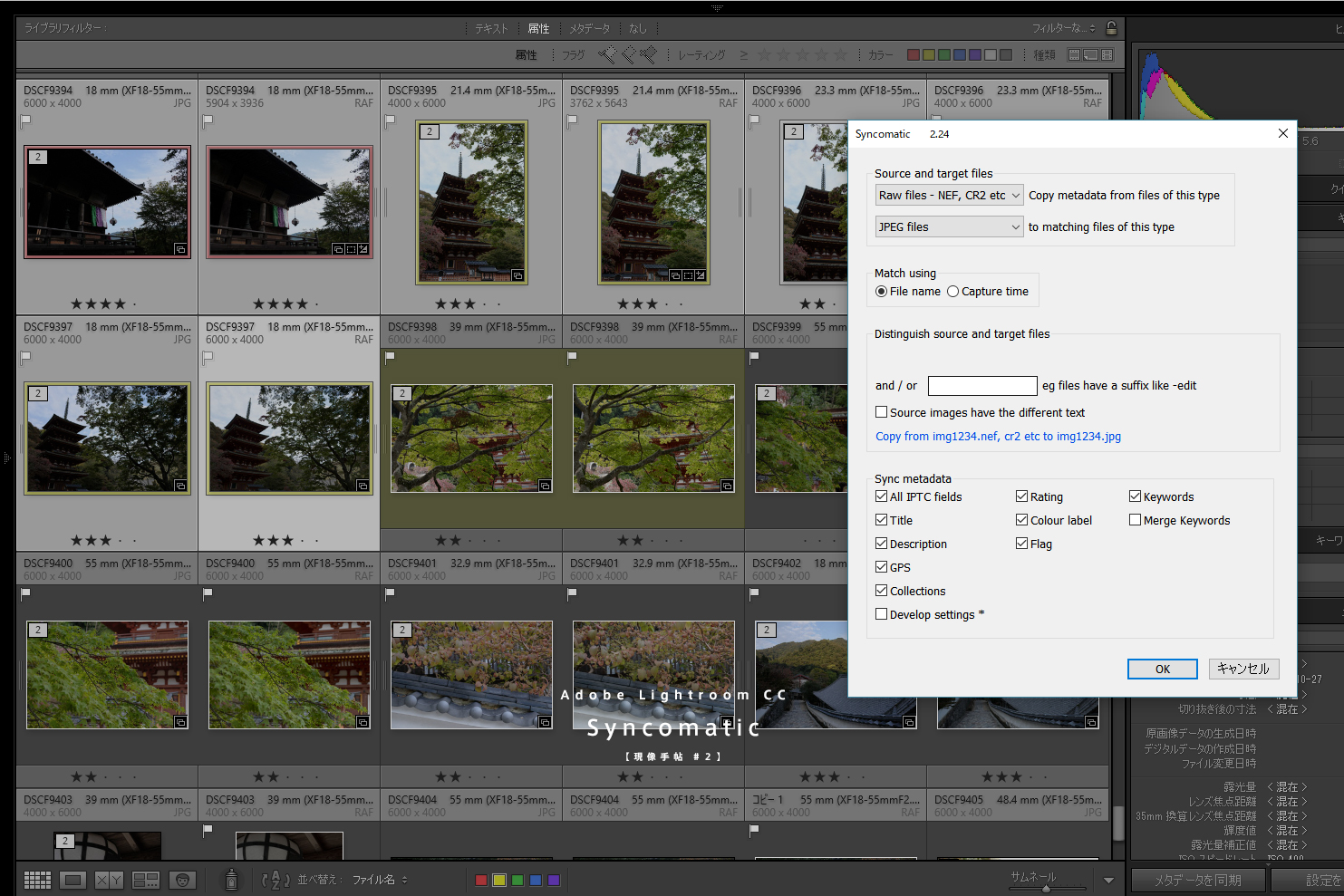Select the テキスト filter tab
The width and height of the screenshot is (1344, 896).
click(491, 29)
